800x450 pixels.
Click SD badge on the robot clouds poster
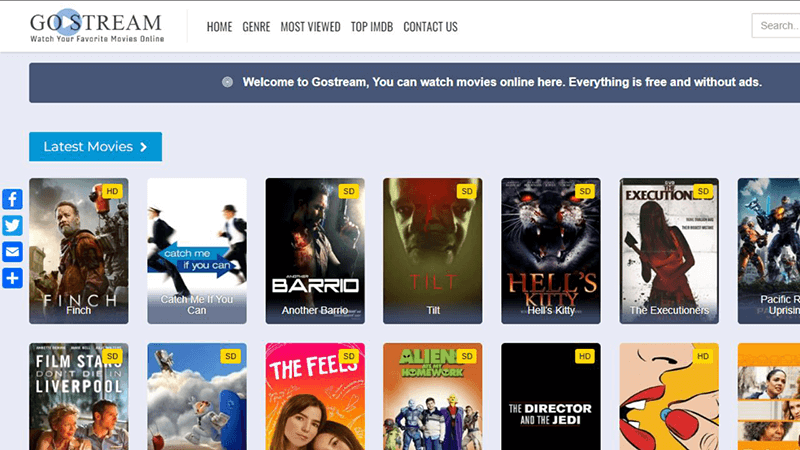point(231,356)
